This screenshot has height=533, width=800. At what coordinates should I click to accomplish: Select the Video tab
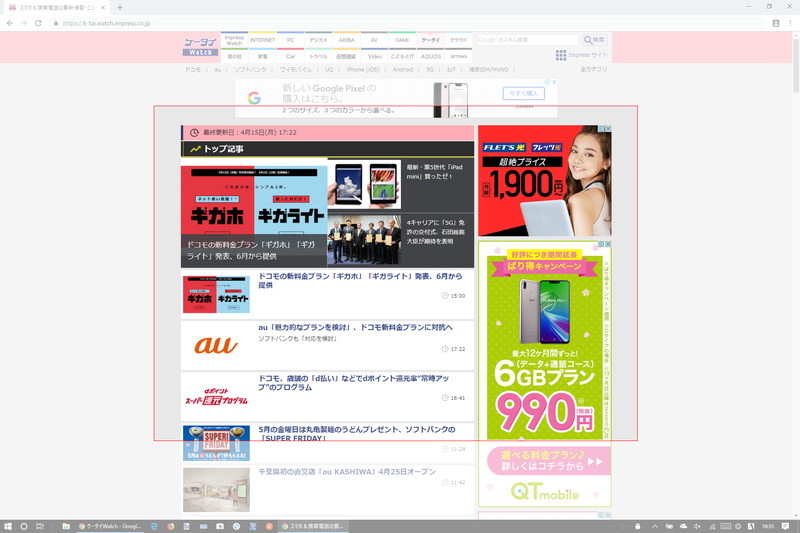pyautogui.click(x=374, y=56)
